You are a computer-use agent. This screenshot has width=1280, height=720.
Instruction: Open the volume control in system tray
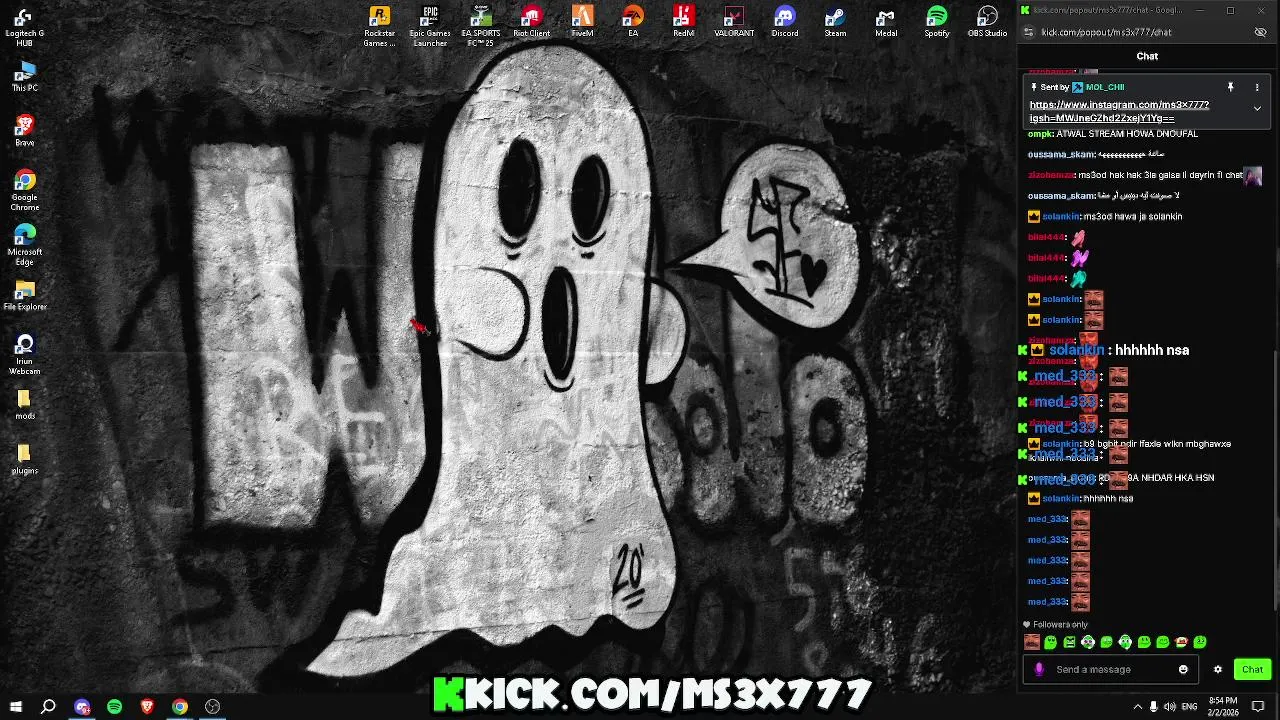(x=1170, y=707)
